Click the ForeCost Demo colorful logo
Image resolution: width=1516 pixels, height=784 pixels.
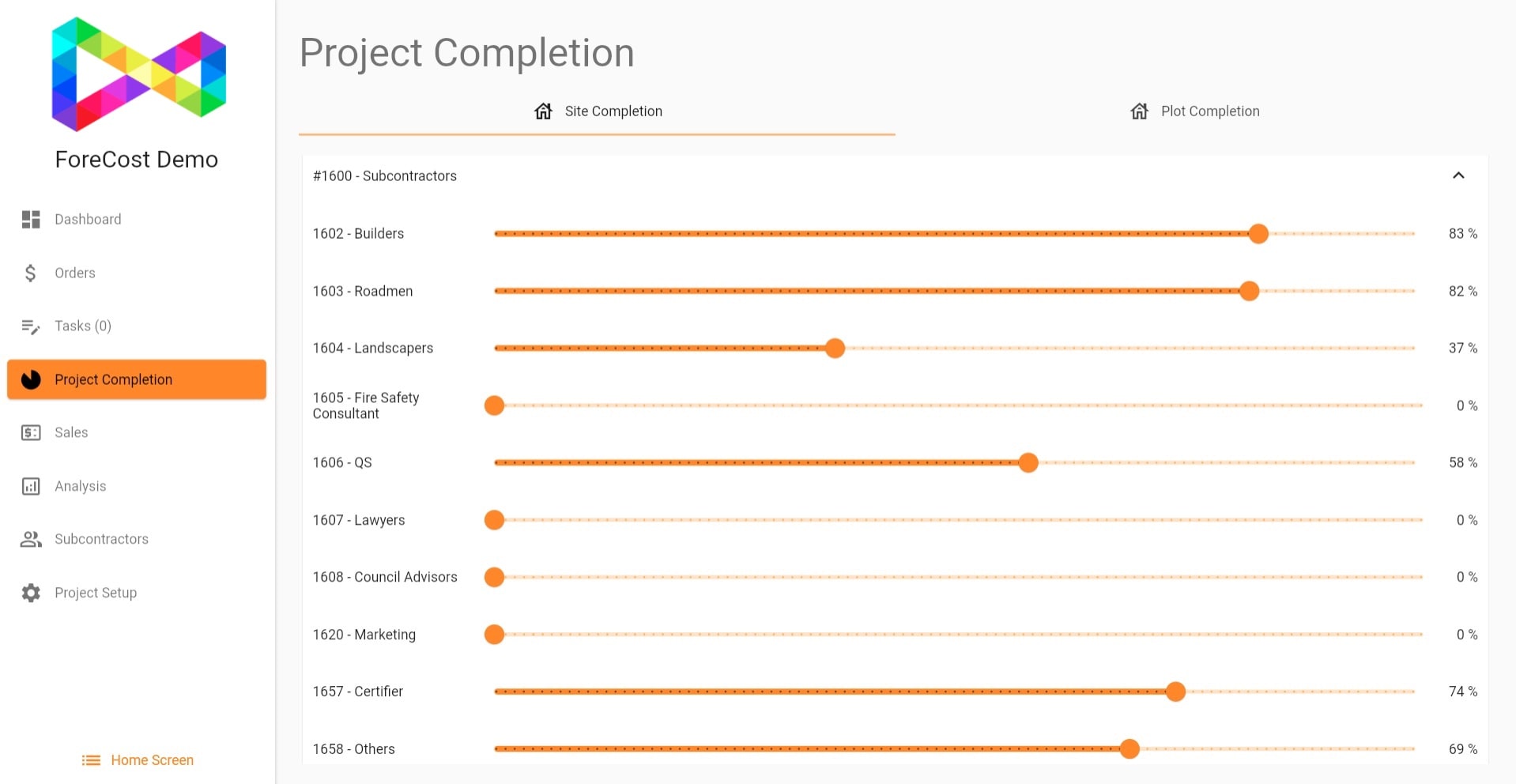[x=138, y=74]
